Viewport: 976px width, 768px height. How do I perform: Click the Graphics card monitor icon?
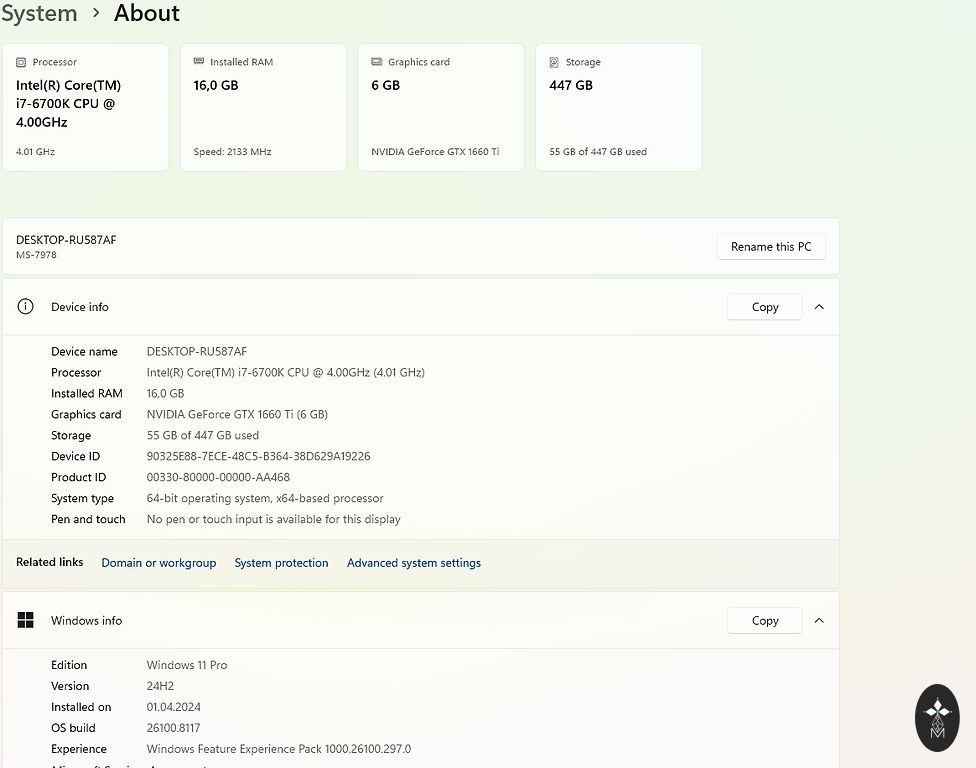[x=377, y=62]
